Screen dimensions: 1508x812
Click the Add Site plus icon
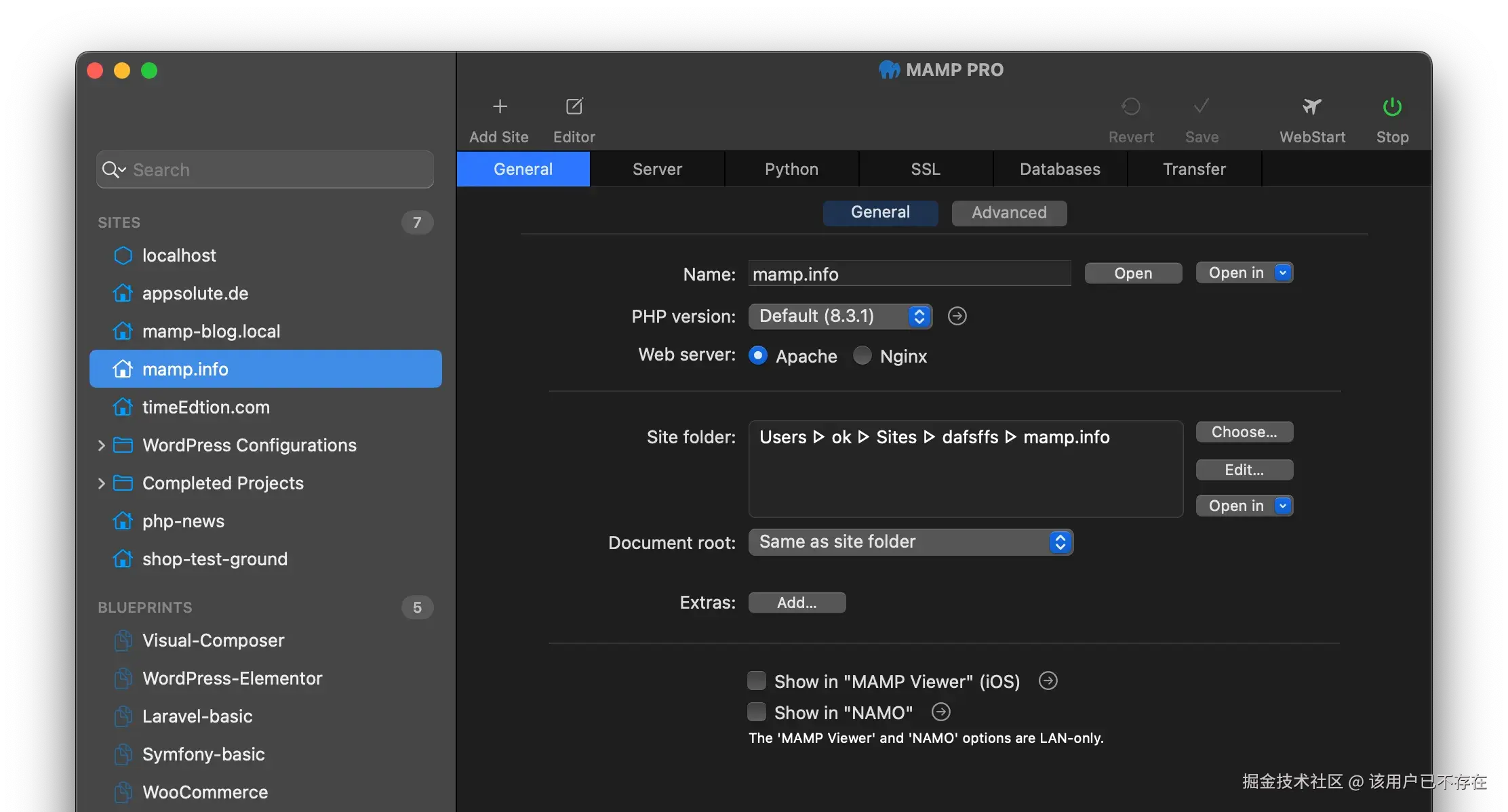point(500,106)
